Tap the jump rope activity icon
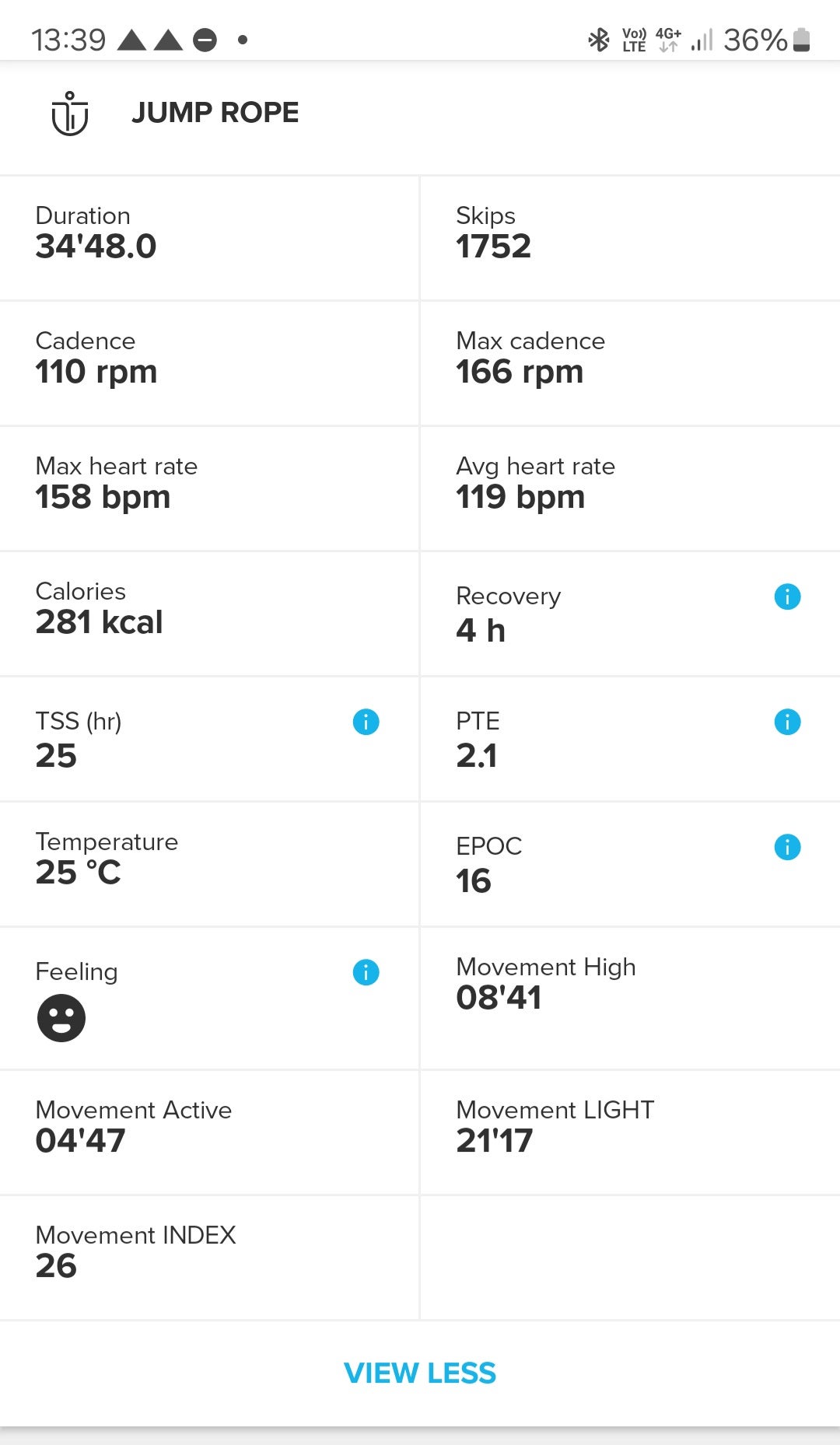The height and width of the screenshot is (1445, 840). click(70, 114)
